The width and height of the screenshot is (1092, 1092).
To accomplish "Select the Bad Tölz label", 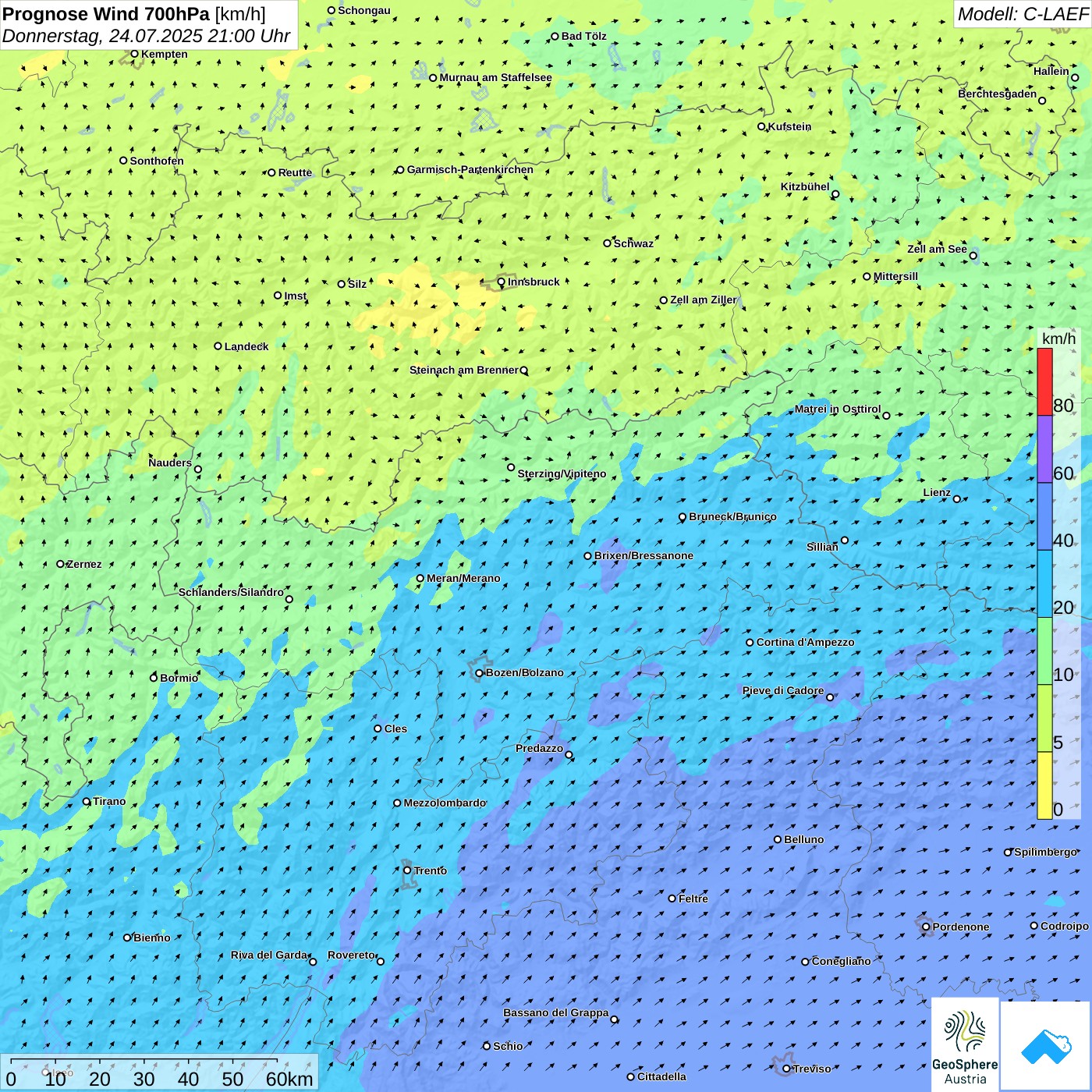I will tap(584, 36).
